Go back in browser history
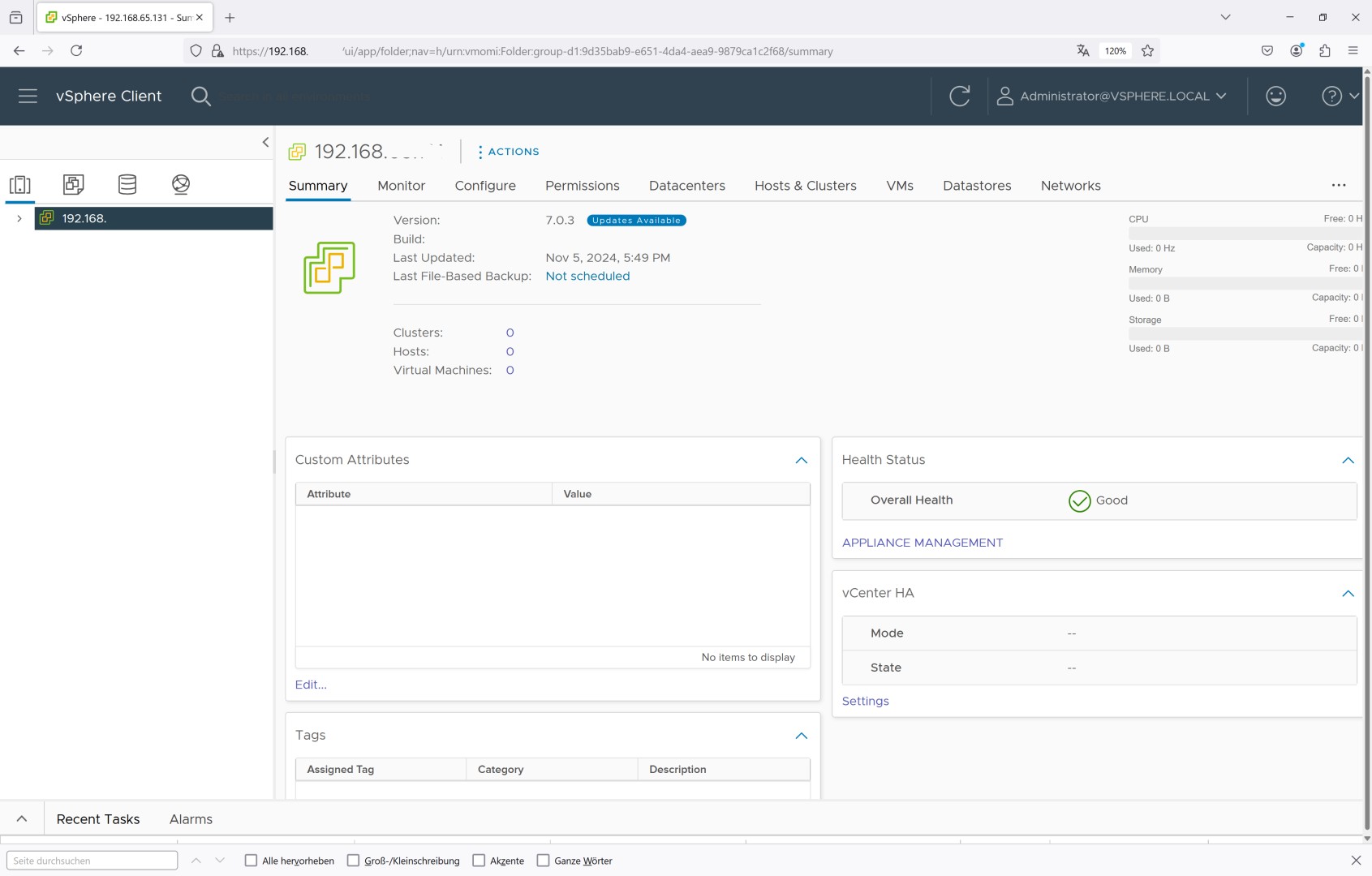 click(19, 50)
